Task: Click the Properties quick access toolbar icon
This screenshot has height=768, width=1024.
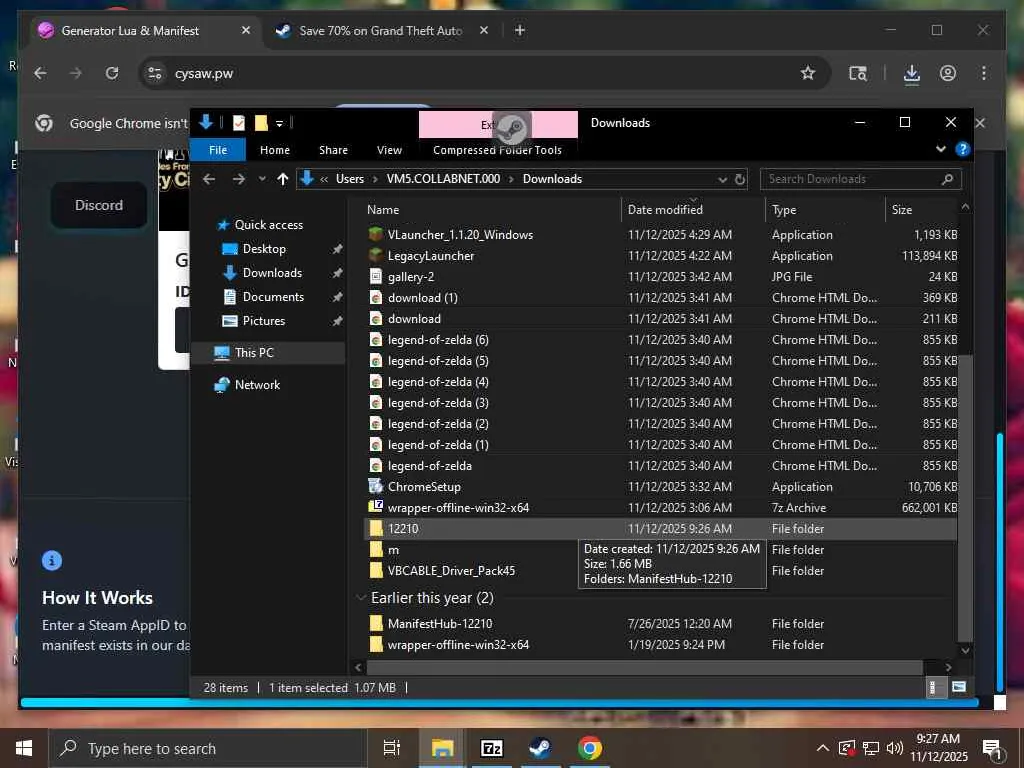Action: tap(239, 123)
